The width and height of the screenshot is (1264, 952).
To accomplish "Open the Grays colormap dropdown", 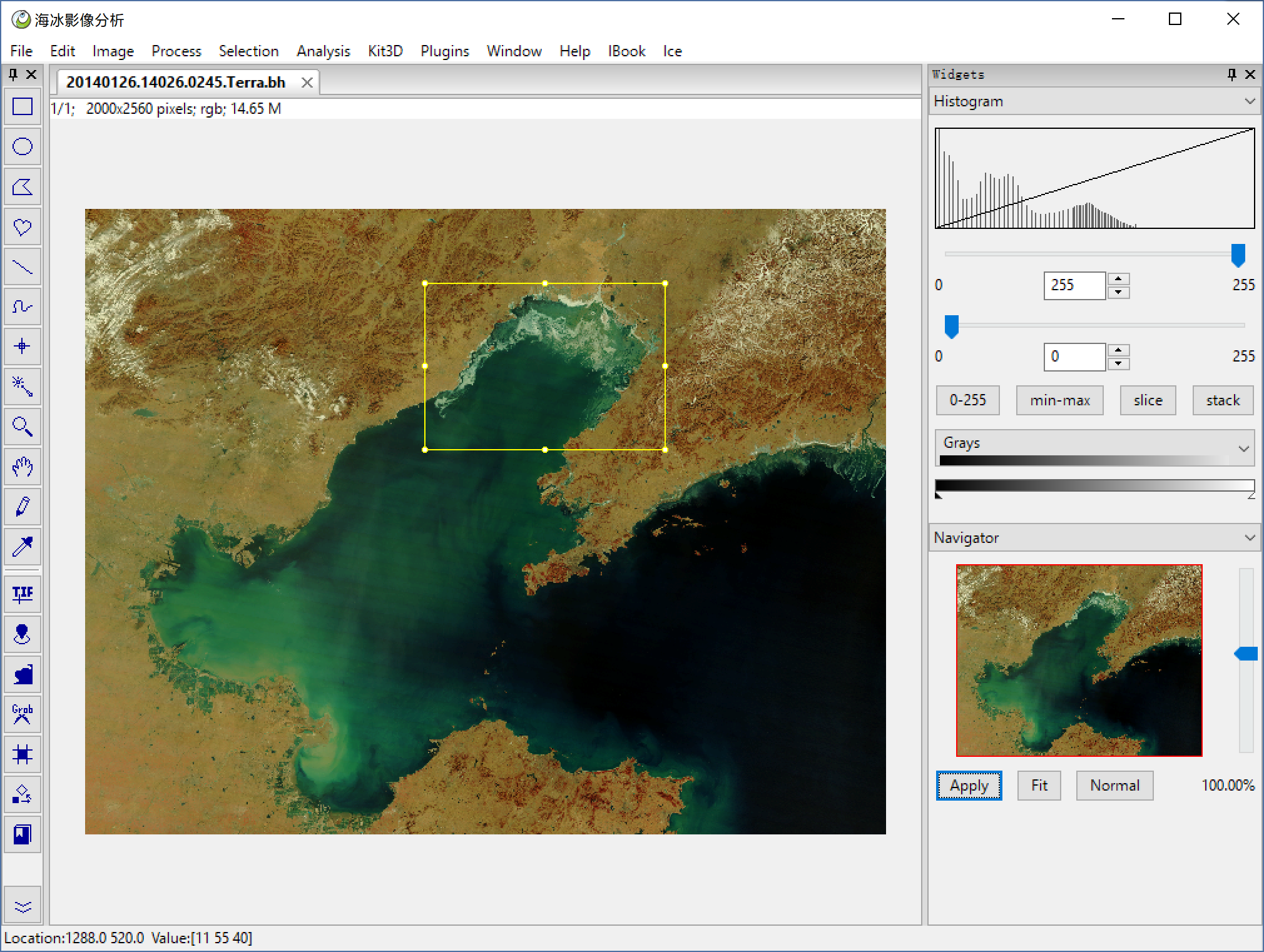I will pos(1243,448).
